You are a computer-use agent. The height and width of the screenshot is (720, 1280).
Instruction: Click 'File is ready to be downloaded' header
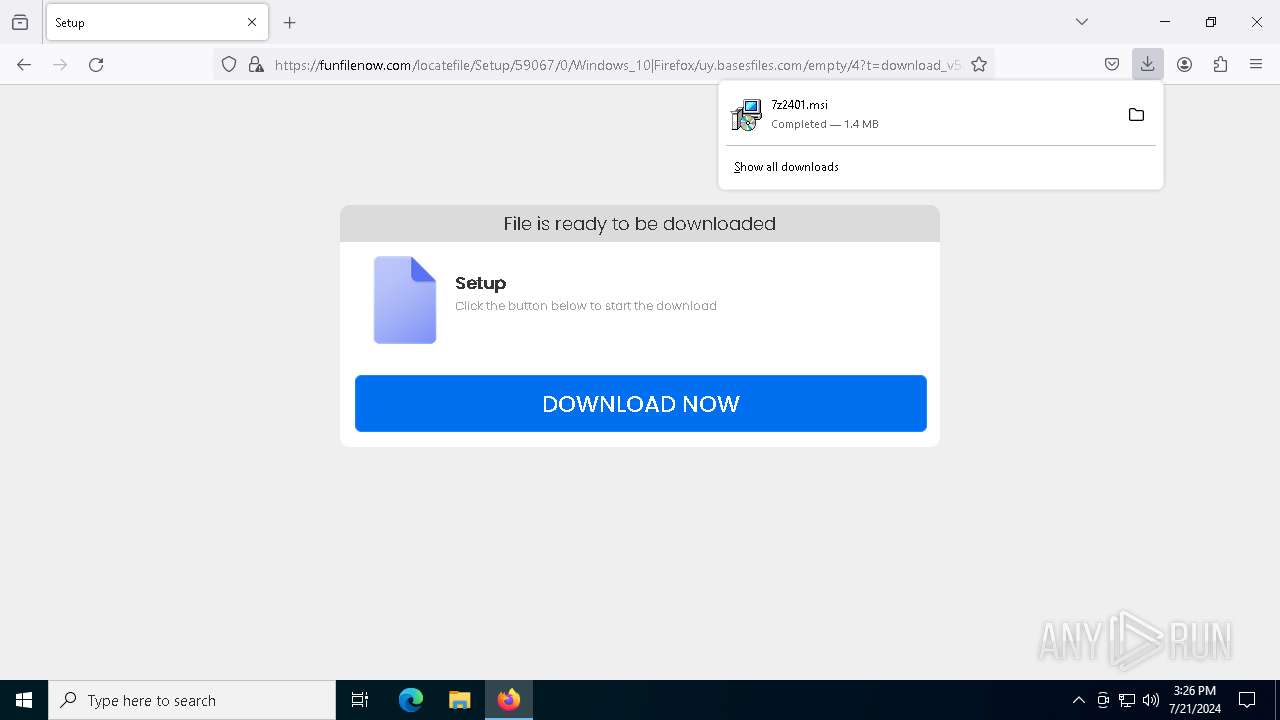(x=640, y=224)
